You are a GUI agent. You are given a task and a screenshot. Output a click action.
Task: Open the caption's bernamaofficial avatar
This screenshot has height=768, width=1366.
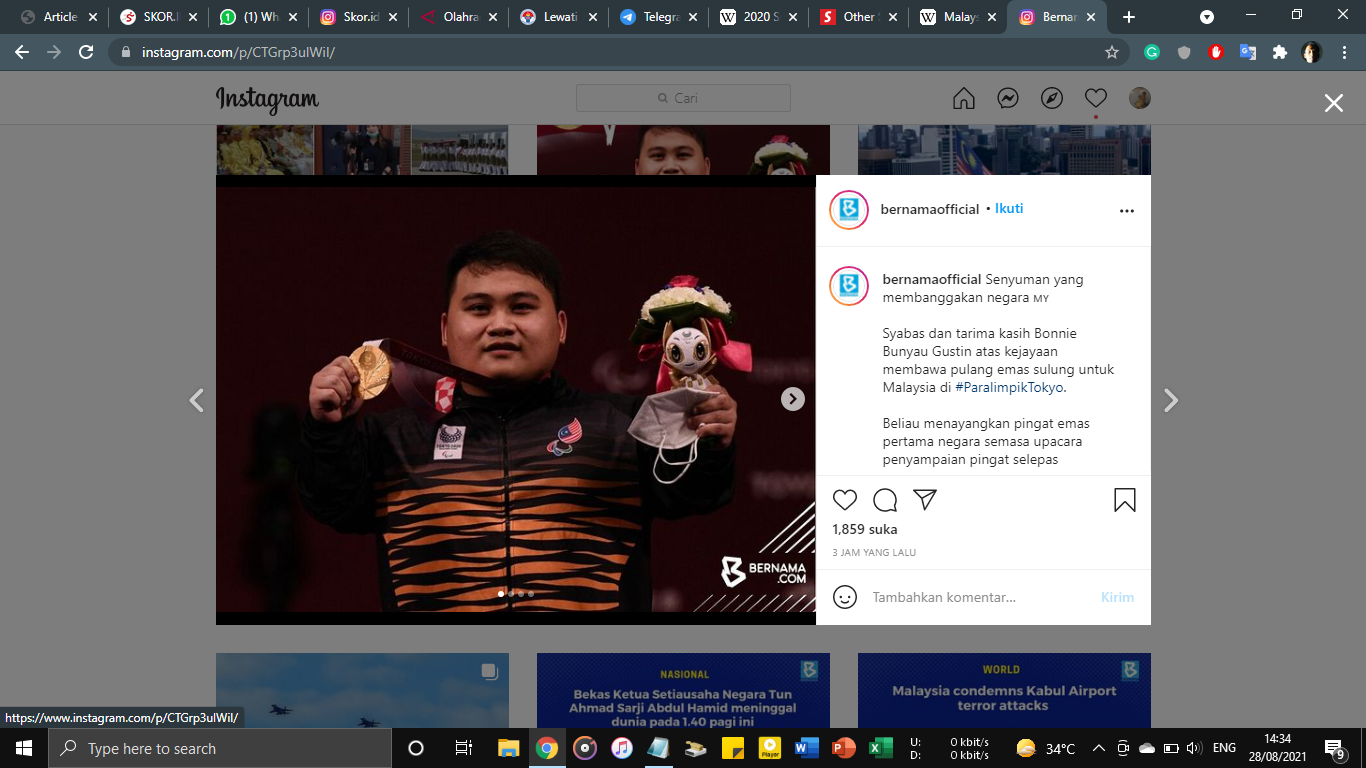849,286
